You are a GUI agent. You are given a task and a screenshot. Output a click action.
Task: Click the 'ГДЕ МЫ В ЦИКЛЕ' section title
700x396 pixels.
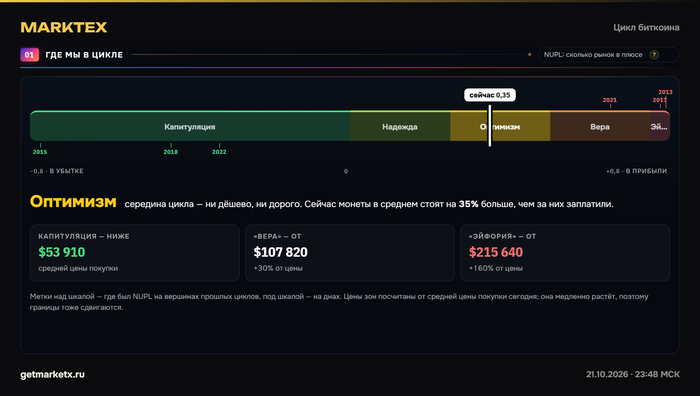coord(84,55)
